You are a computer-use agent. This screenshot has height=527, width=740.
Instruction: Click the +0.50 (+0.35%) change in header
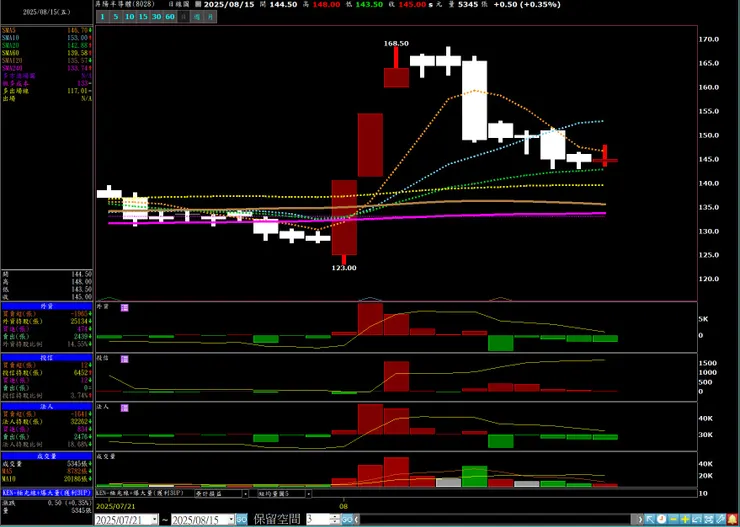(527, 5)
